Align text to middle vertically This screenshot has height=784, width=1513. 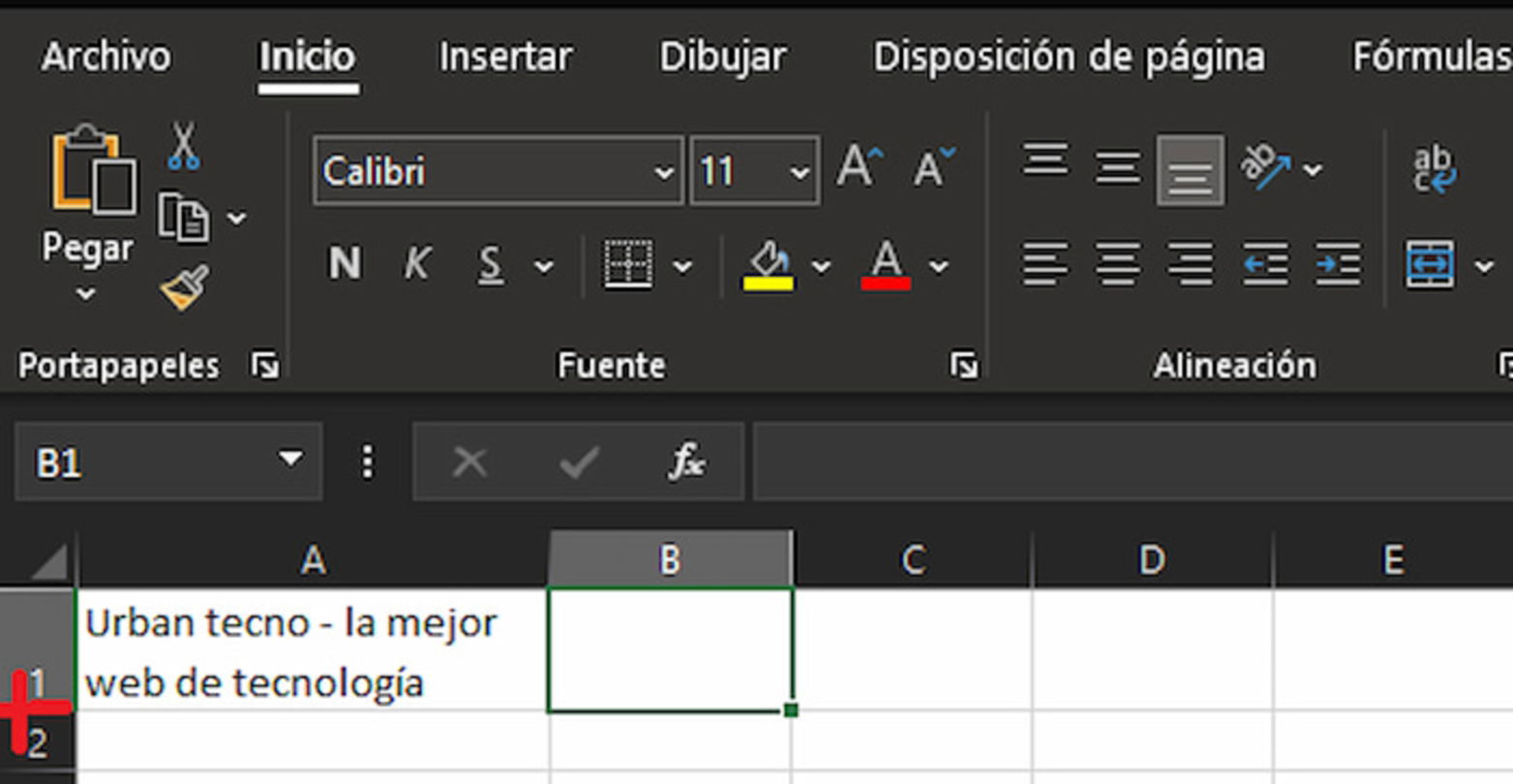pyautogui.click(x=1118, y=169)
